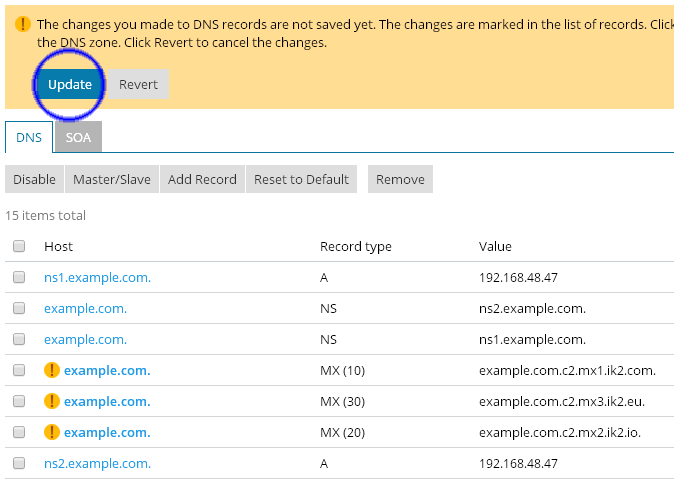This screenshot has width=674, height=483.
Task: Click the warning icon on the MX (10) row
Action: pyautogui.click(x=52, y=370)
